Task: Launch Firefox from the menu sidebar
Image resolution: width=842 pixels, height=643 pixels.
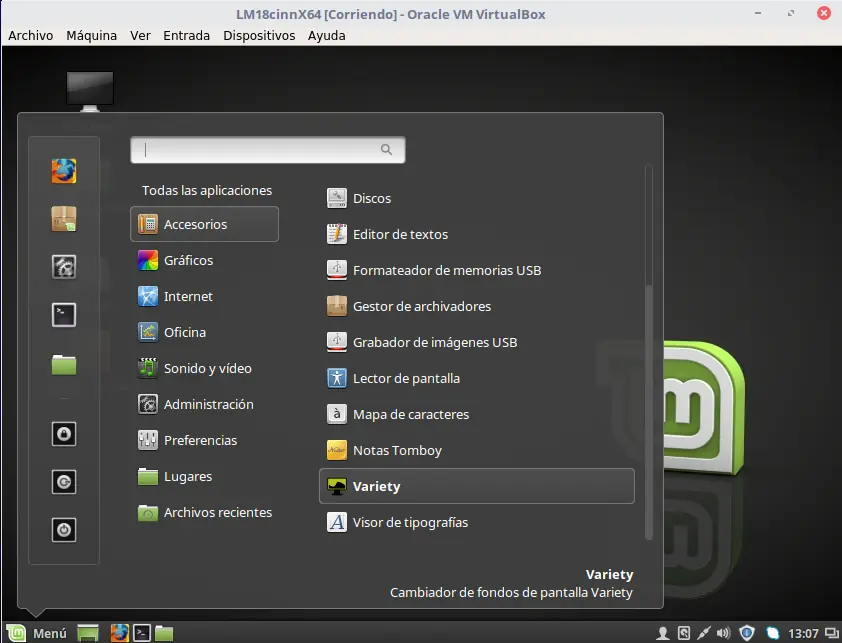Action: [64, 170]
